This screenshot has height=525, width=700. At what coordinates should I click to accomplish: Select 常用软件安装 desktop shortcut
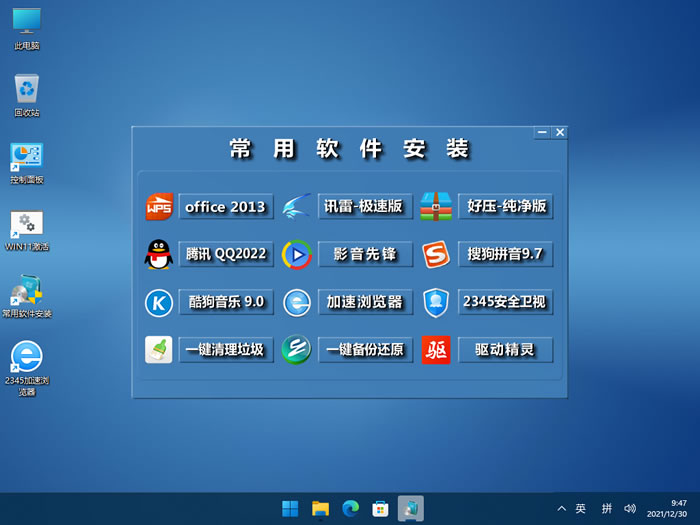pos(27,296)
